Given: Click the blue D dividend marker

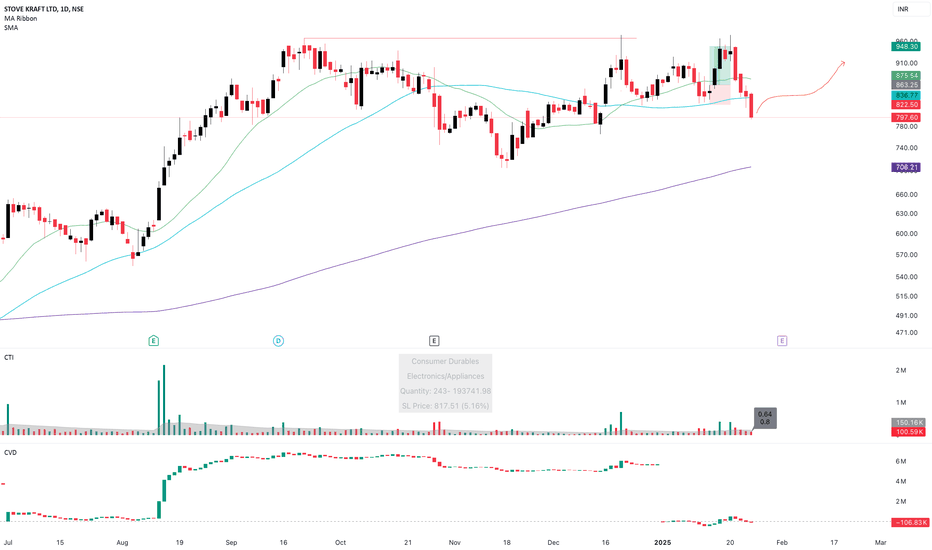Looking at the screenshot, I should coord(278,341).
